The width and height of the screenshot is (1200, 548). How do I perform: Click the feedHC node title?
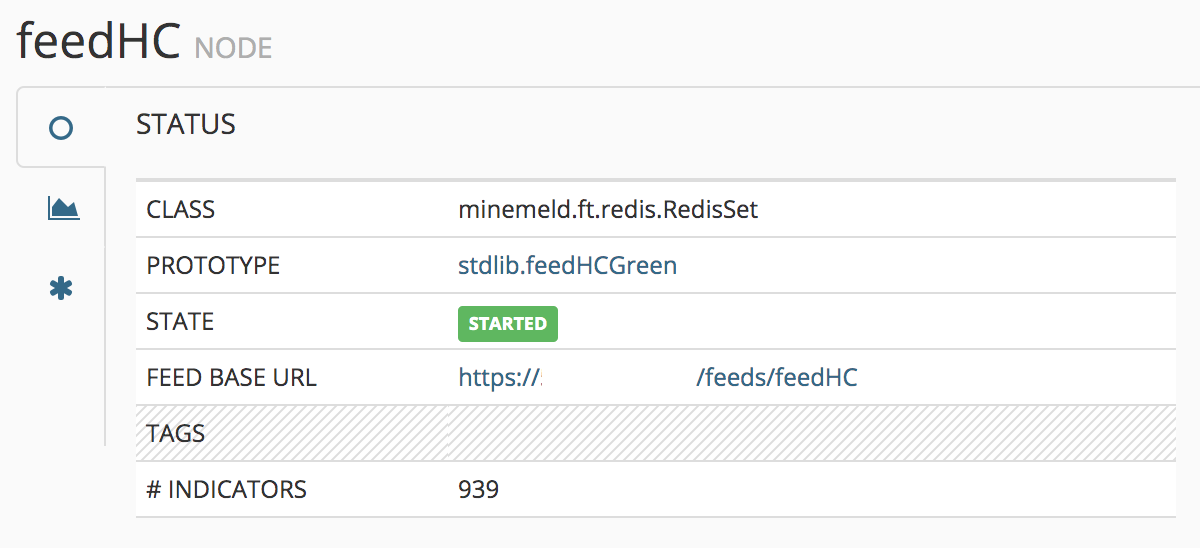click(98, 41)
